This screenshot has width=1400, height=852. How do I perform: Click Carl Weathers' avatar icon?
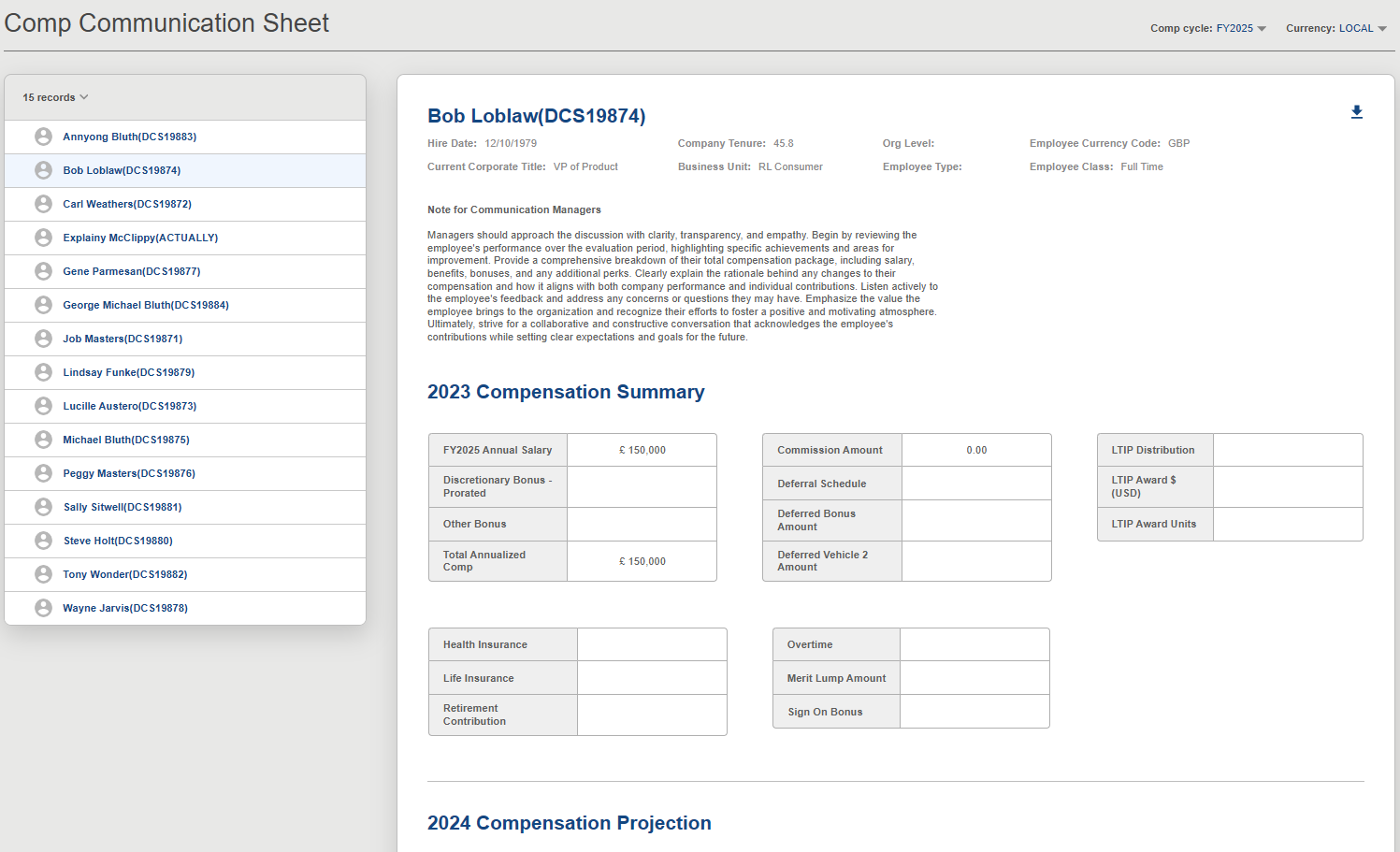(43, 203)
